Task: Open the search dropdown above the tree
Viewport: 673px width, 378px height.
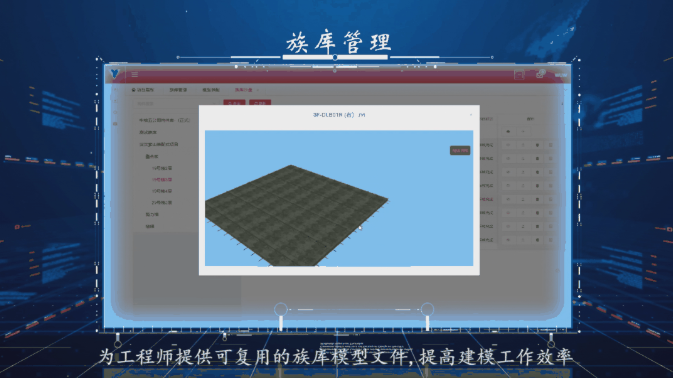Action: pyautogui.click(x=176, y=103)
